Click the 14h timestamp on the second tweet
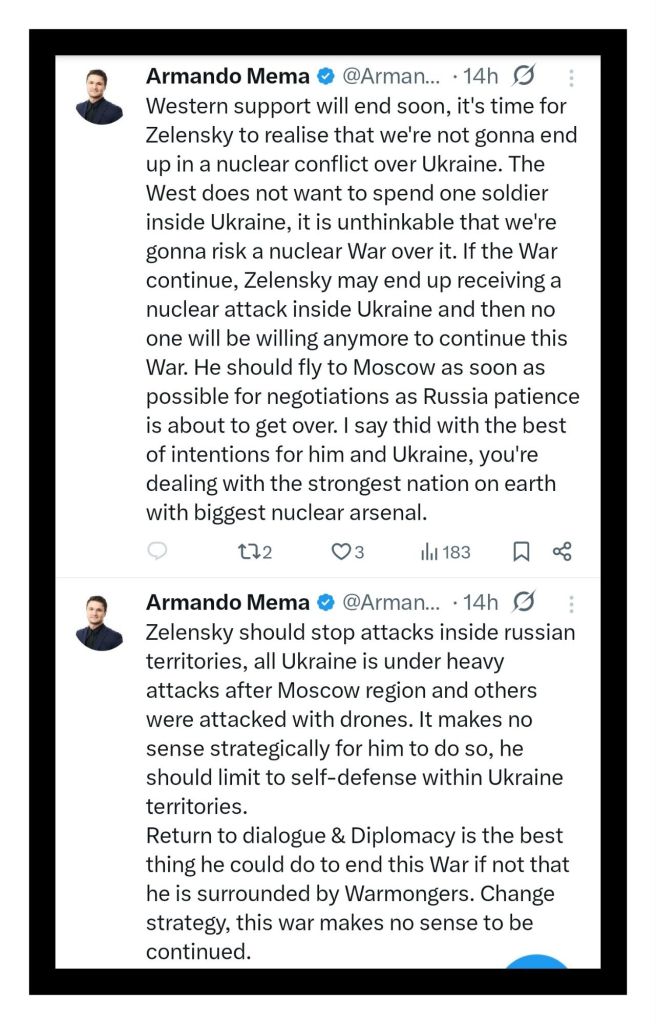The height and width of the screenshot is (1024, 656). pos(479,602)
